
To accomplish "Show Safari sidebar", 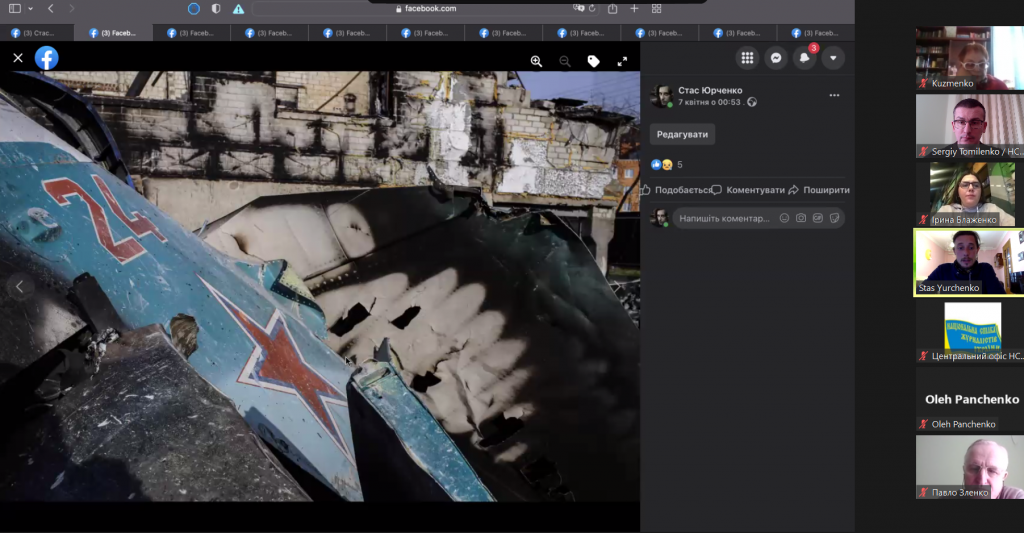I will [x=14, y=8].
